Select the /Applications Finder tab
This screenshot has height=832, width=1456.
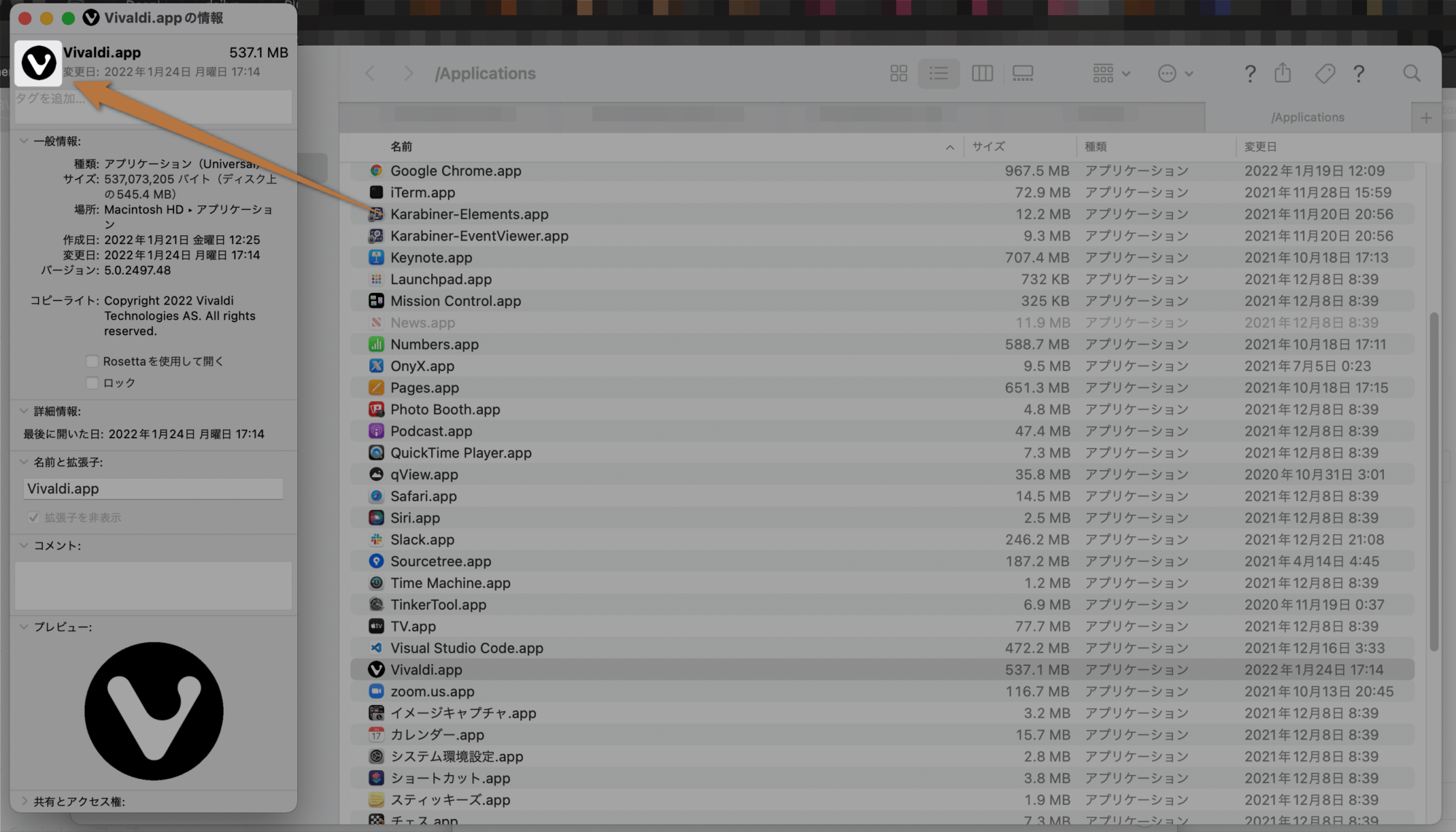[1307, 117]
